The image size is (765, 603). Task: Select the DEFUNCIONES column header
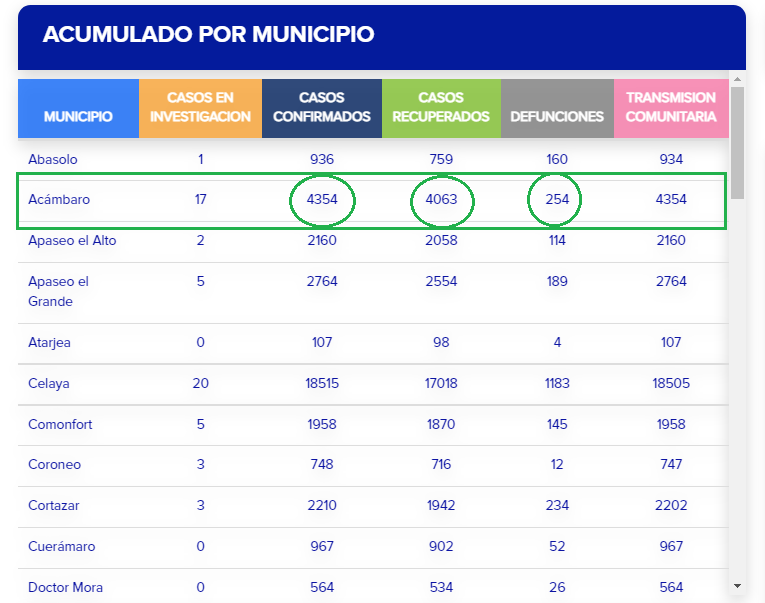coord(557,116)
